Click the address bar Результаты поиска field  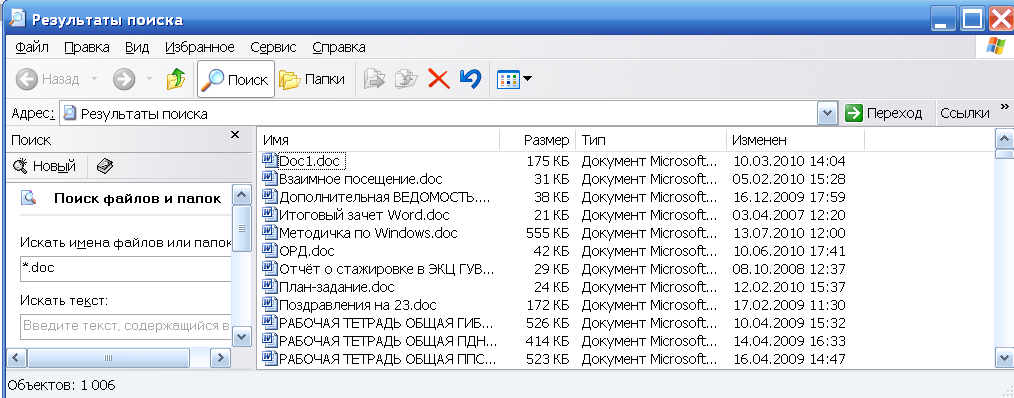(x=439, y=114)
